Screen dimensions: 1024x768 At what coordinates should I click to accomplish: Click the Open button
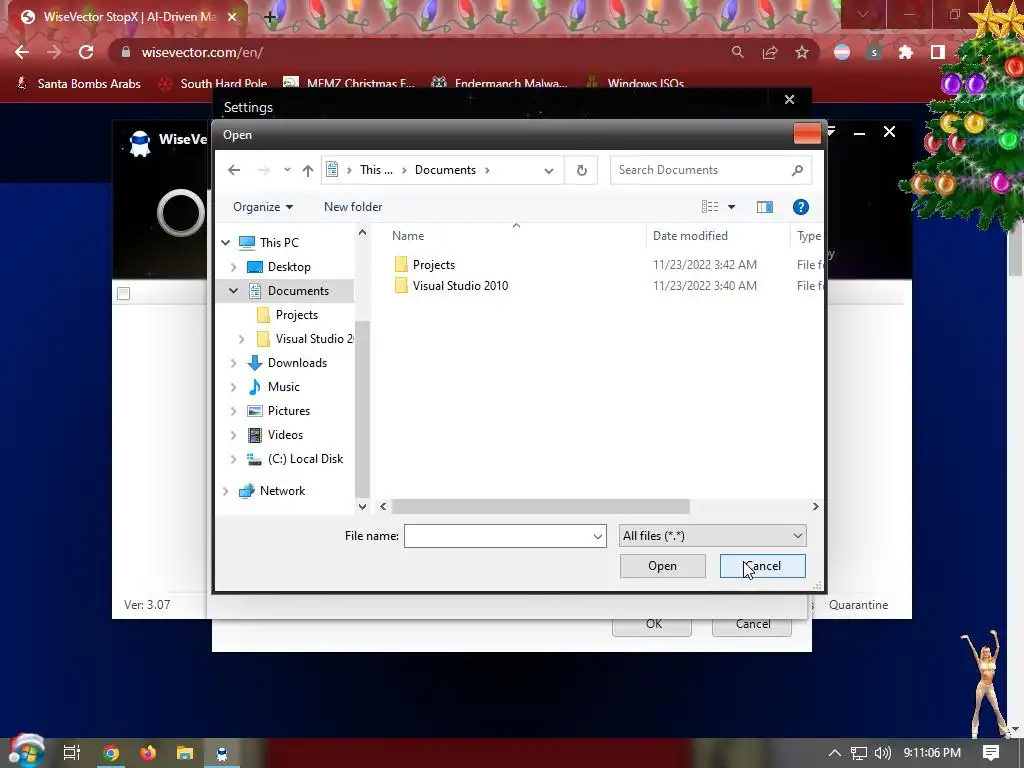tap(662, 566)
